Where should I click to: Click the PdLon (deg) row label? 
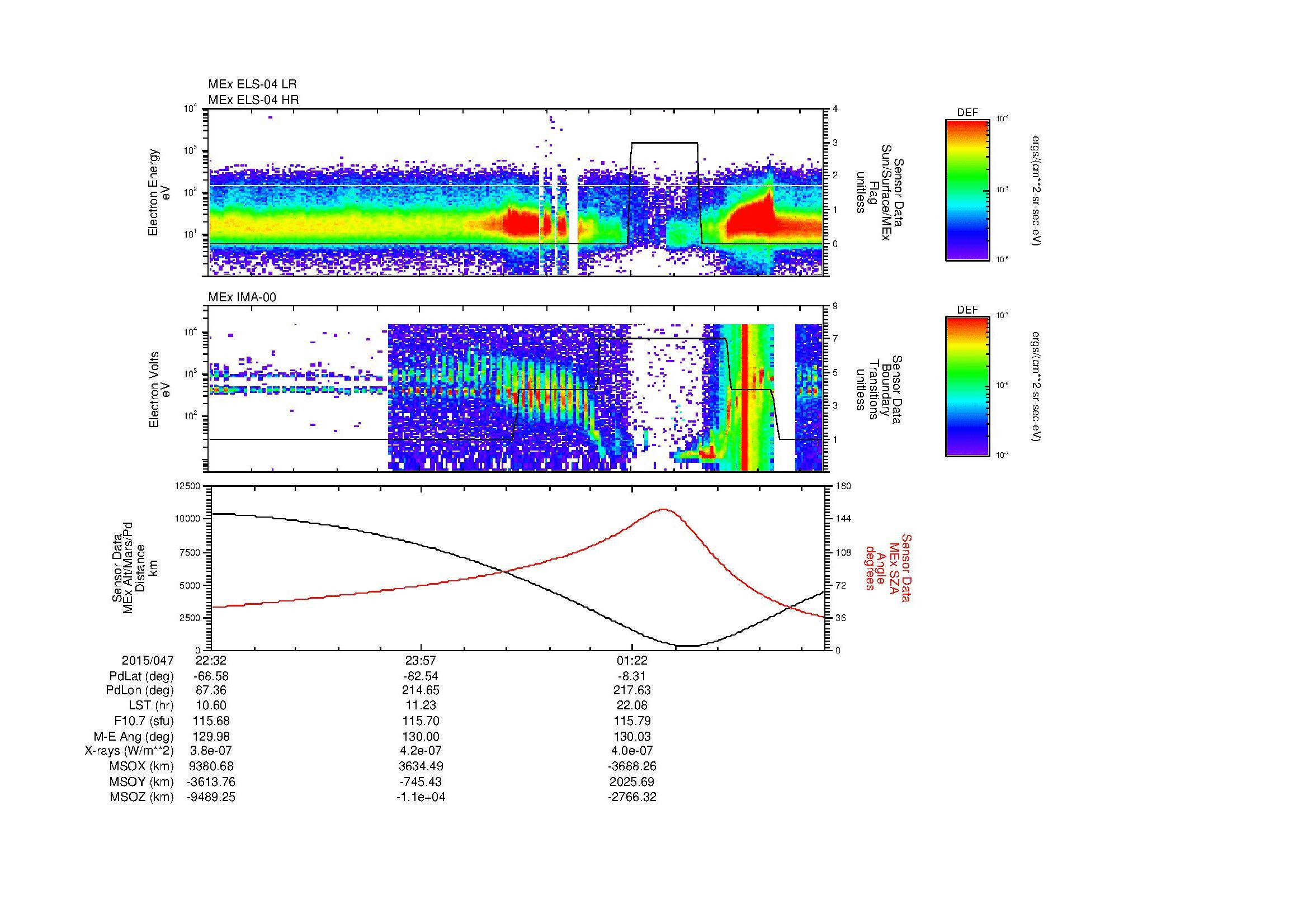coord(140,690)
